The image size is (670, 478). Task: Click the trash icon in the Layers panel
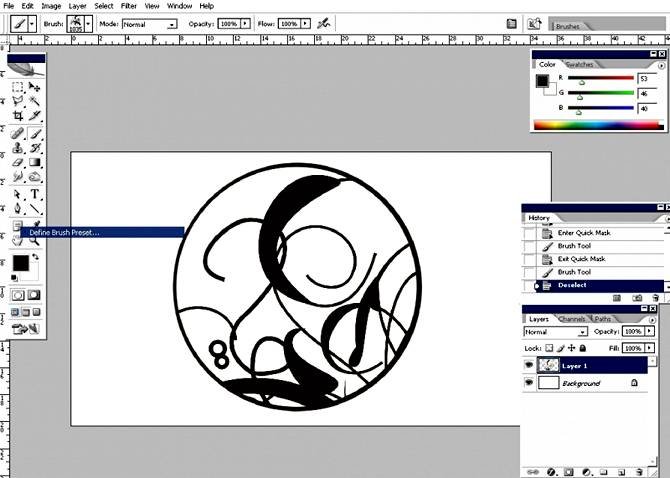pyautogui.click(x=653, y=470)
